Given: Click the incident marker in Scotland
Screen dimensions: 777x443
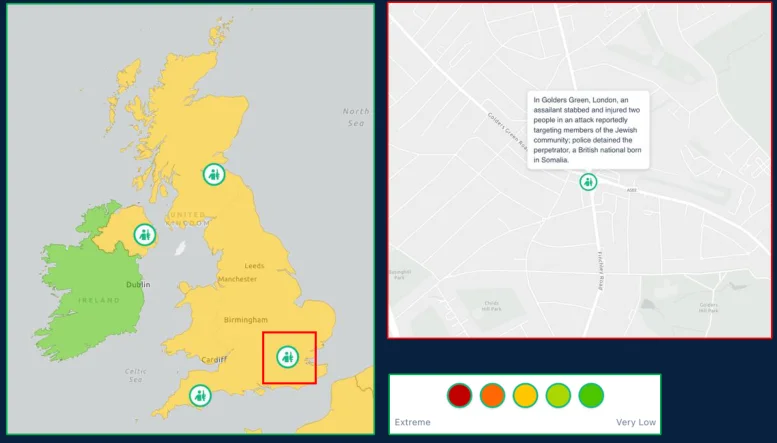Looking at the screenshot, I should tap(214, 174).
